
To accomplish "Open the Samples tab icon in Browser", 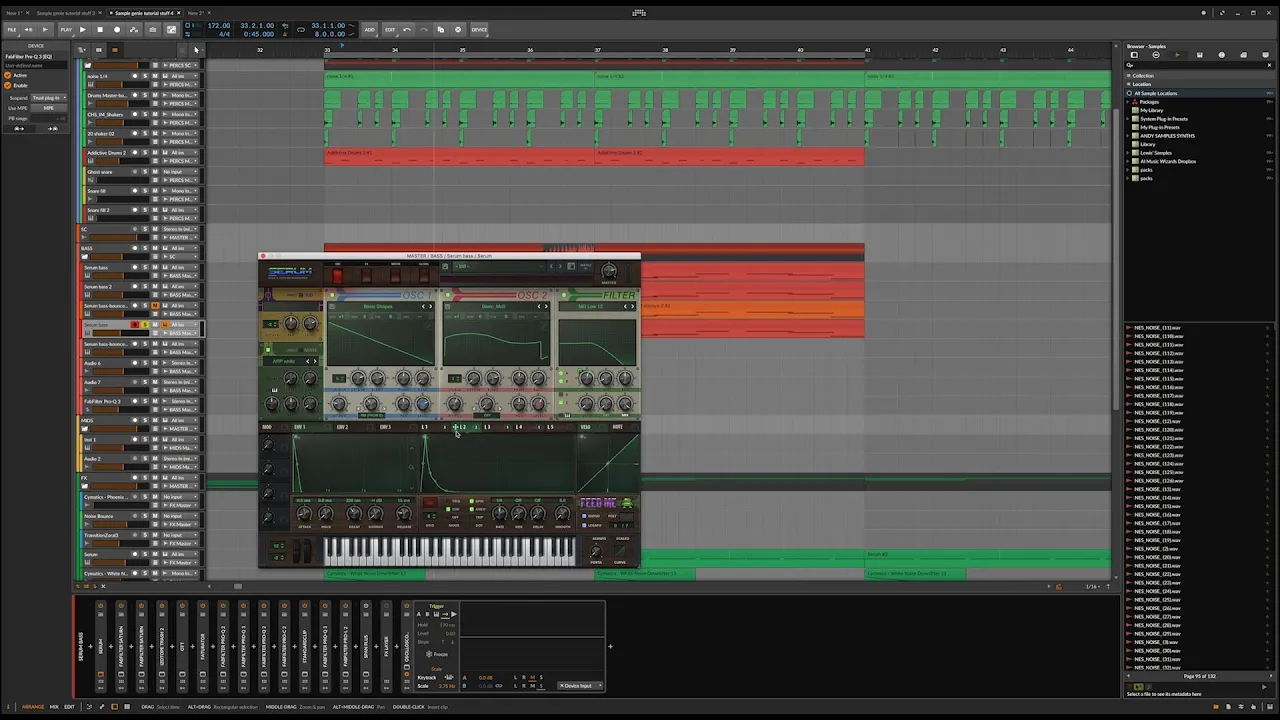I will pos(1177,55).
